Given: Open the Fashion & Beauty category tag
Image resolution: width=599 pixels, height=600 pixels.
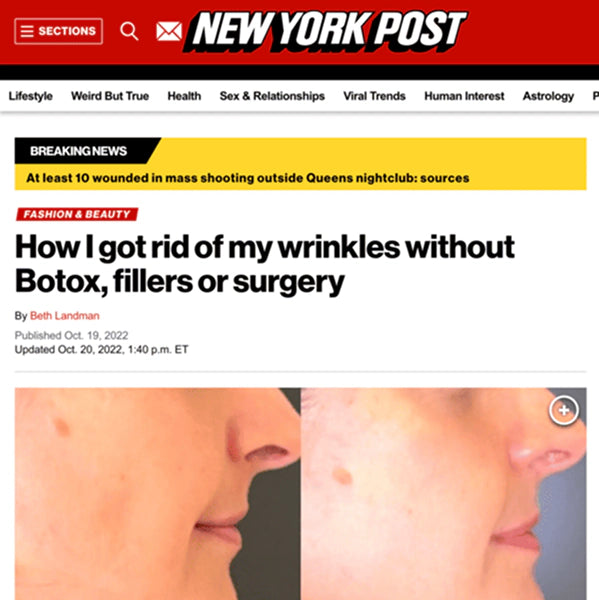Looking at the screenshot, I should (77, 214).
